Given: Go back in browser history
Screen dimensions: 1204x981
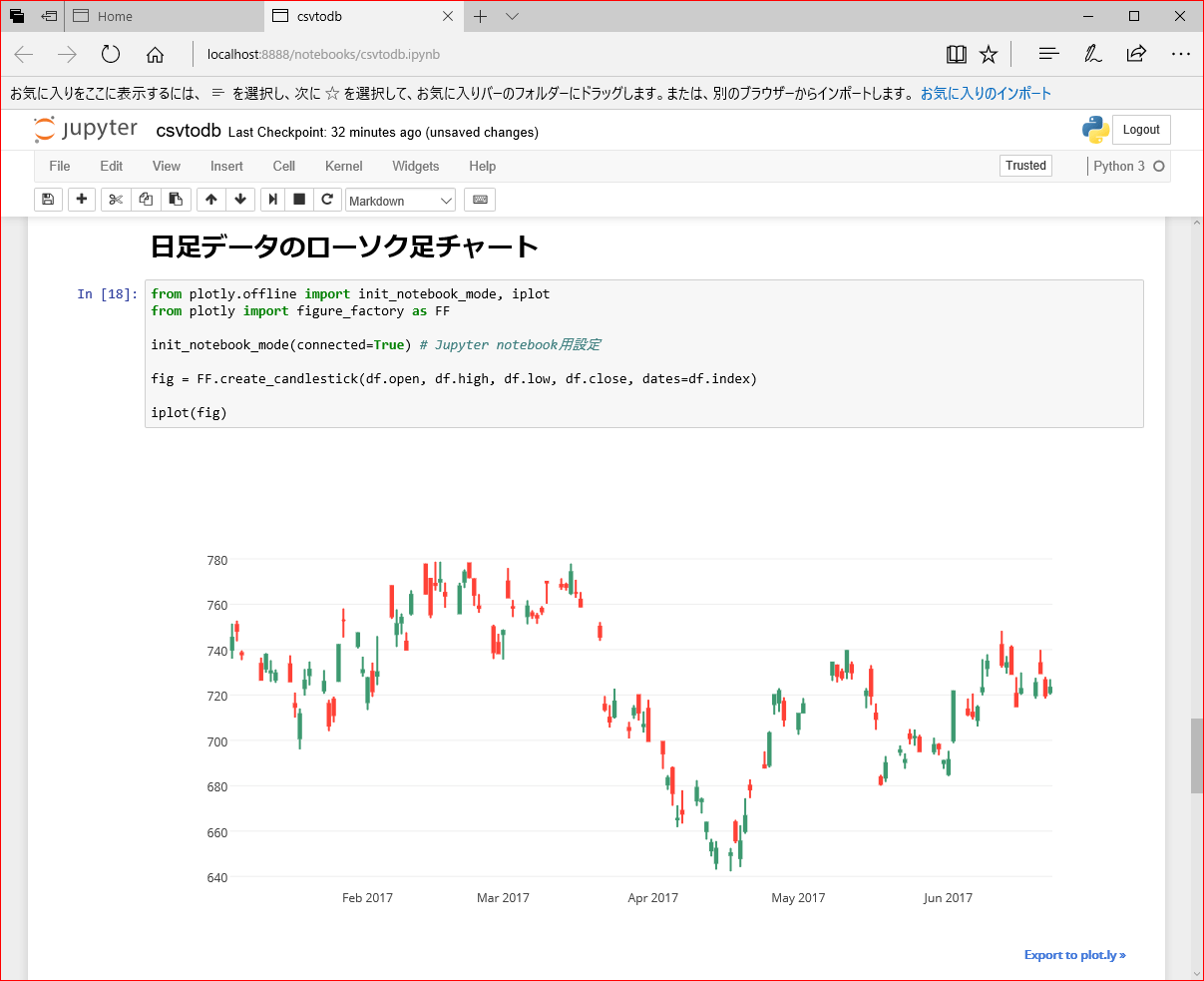Looking at the screenshot, I should coord(24,54).
